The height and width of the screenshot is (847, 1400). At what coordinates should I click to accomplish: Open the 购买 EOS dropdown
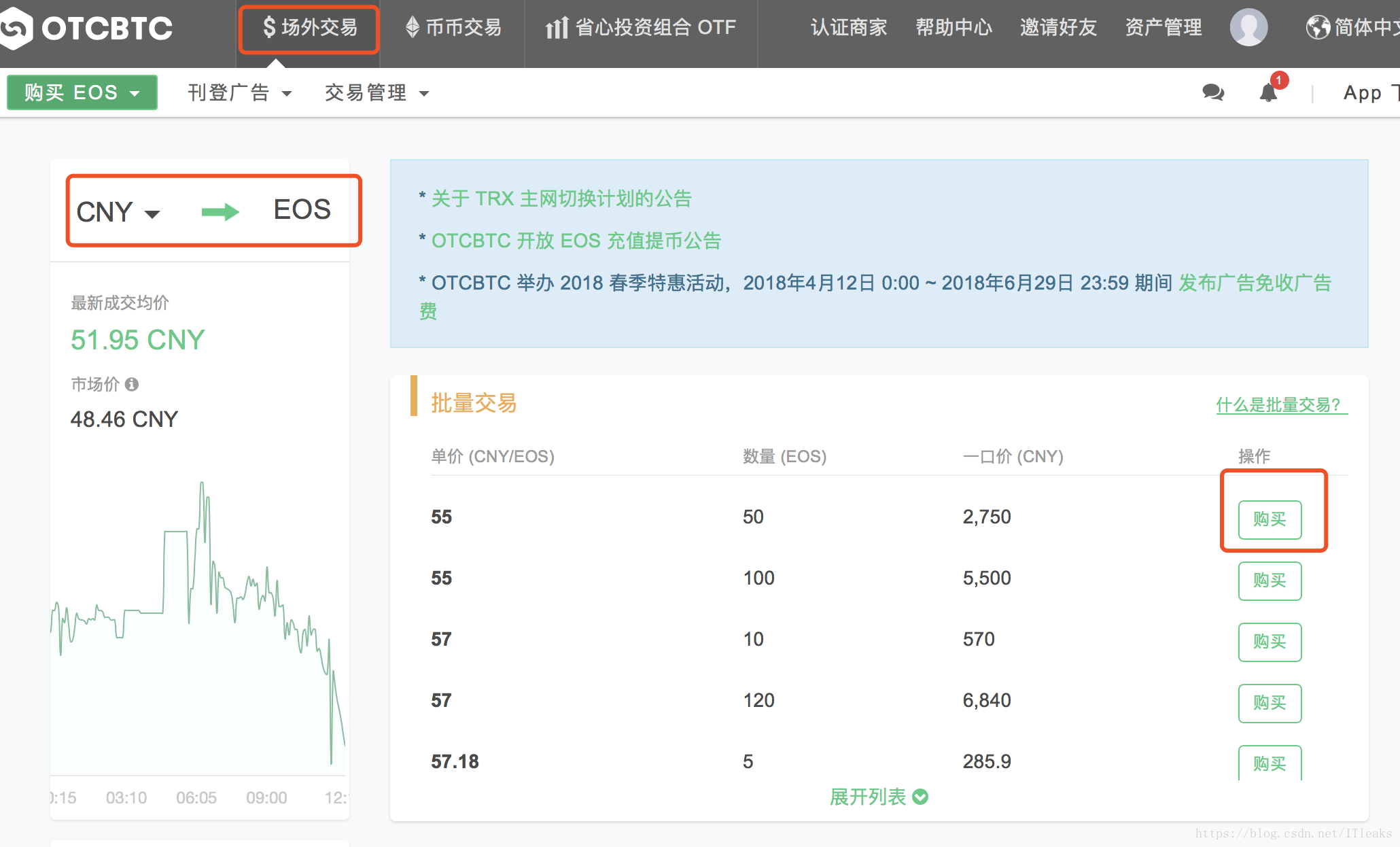coord(82,92)
